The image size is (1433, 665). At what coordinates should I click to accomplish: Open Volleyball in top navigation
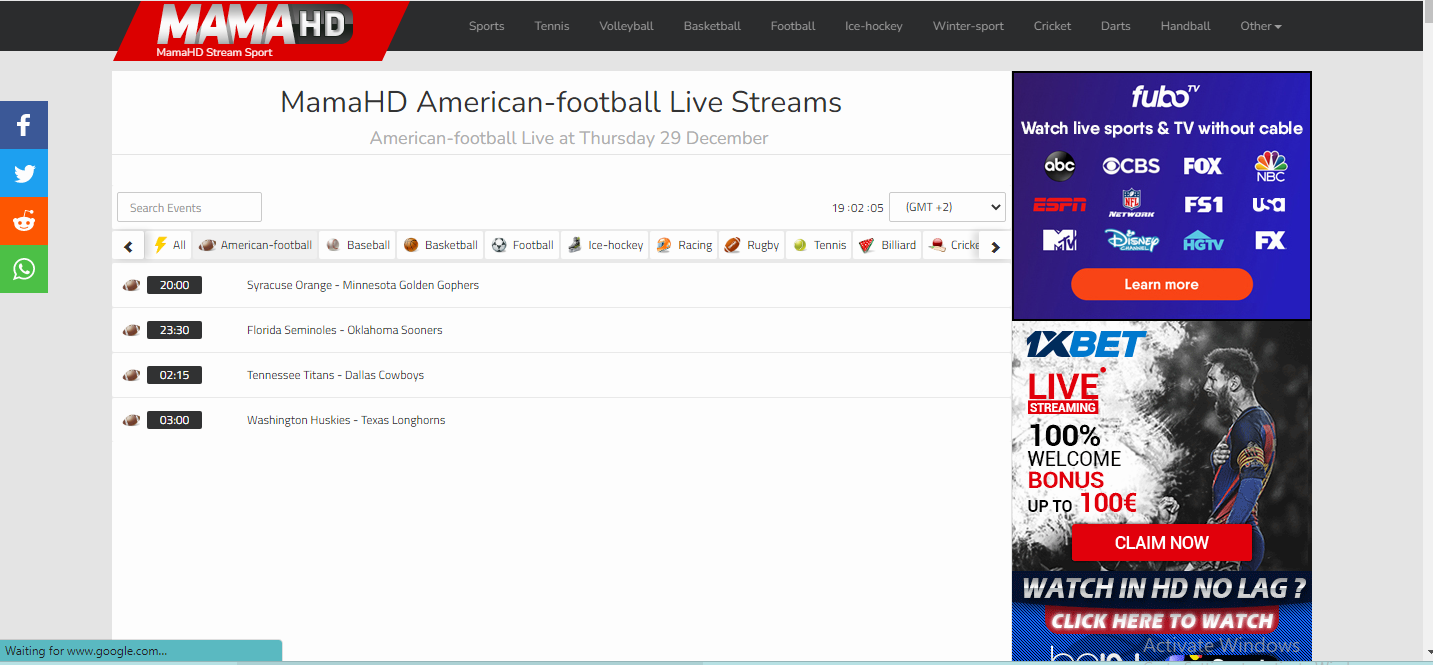coord(626,26)
